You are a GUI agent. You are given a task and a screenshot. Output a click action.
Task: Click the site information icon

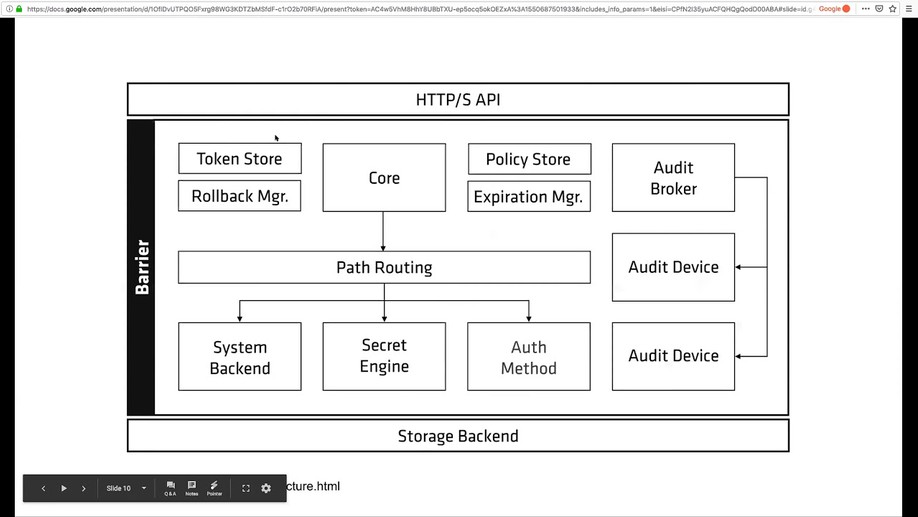(9, 9)
